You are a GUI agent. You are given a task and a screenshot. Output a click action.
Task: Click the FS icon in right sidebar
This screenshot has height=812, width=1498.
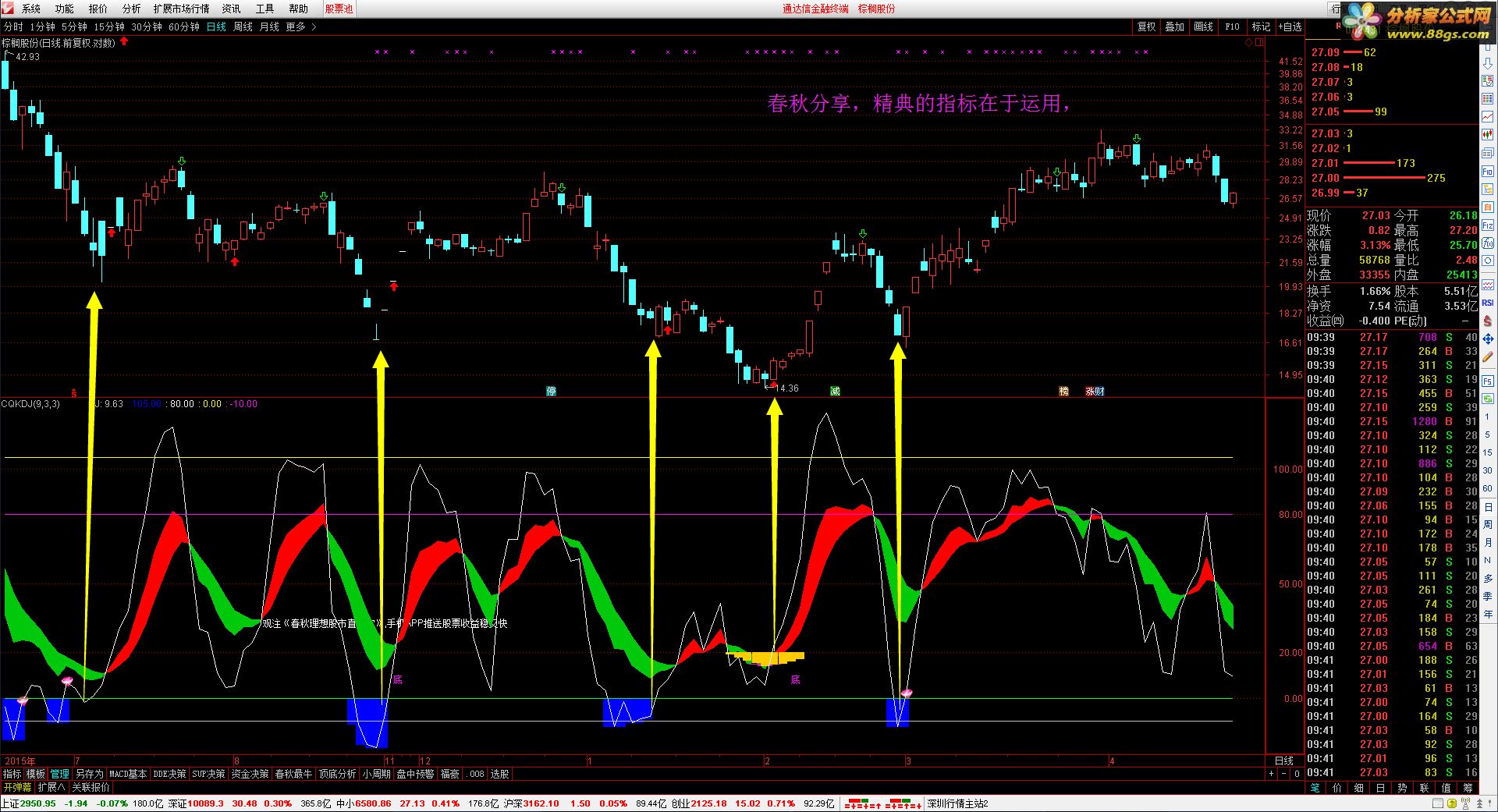(x=1488, y=381)
